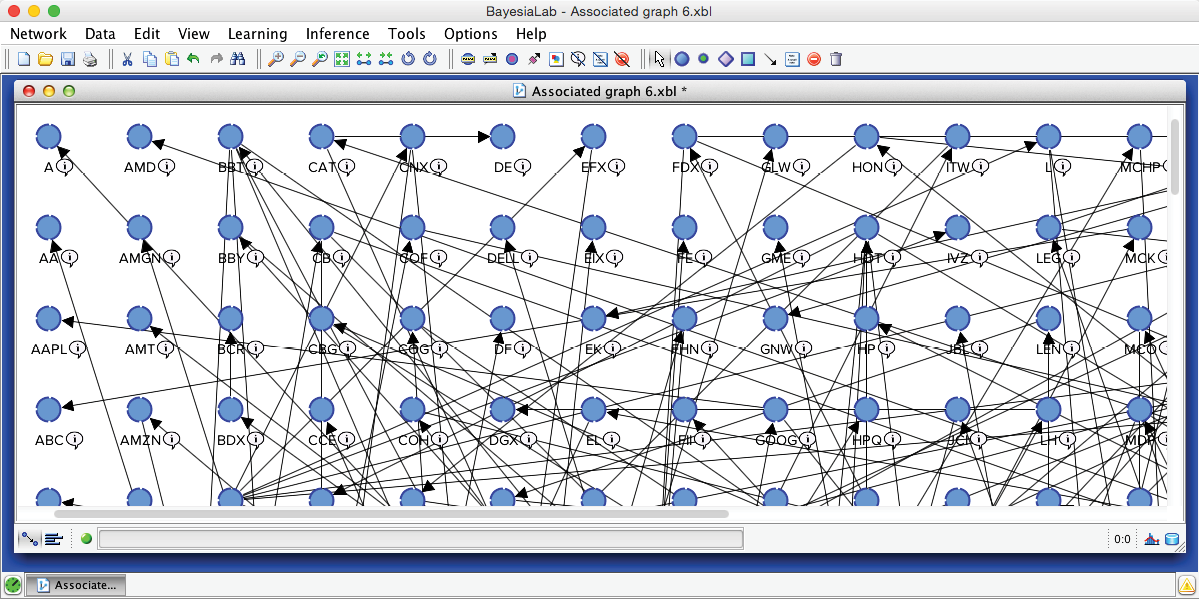Click the green undo arrow
This screenshot has height=599, width=1199.
[x=194, y=59]
